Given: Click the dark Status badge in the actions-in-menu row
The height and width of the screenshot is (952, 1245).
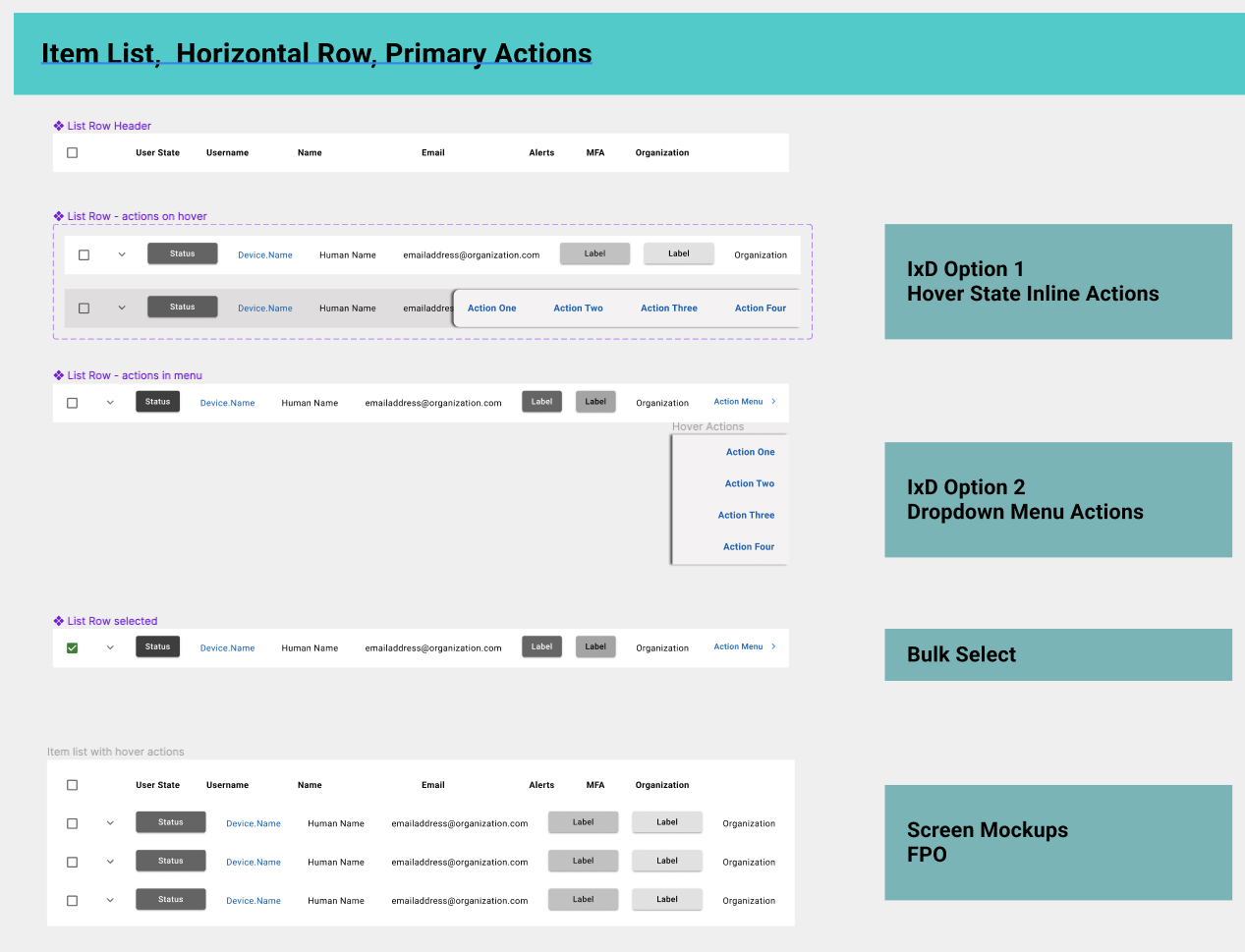Looking at the screenshot, I should point(157,402).
